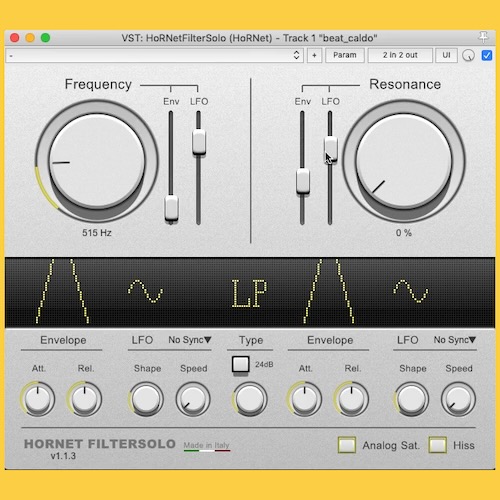Enable the Analog Sat. checkbox
The image size is (500, 500).
[347, 445]
